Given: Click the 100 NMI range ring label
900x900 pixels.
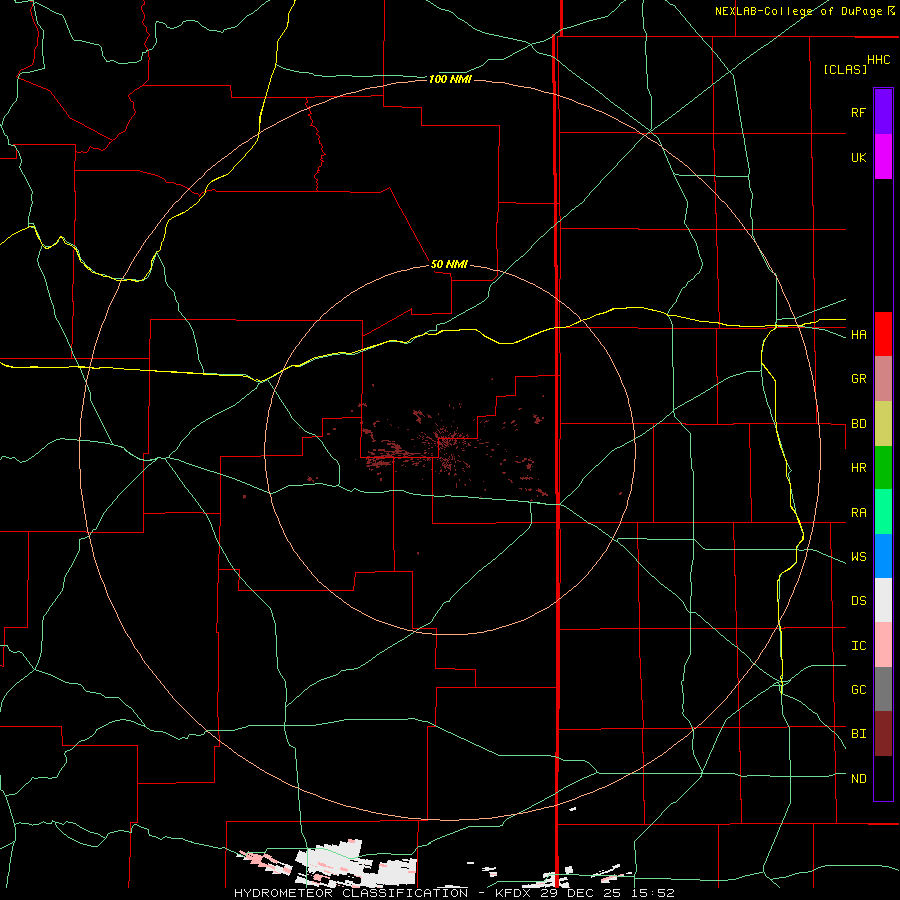Looking at the screenshot, I should click(450, 79).
